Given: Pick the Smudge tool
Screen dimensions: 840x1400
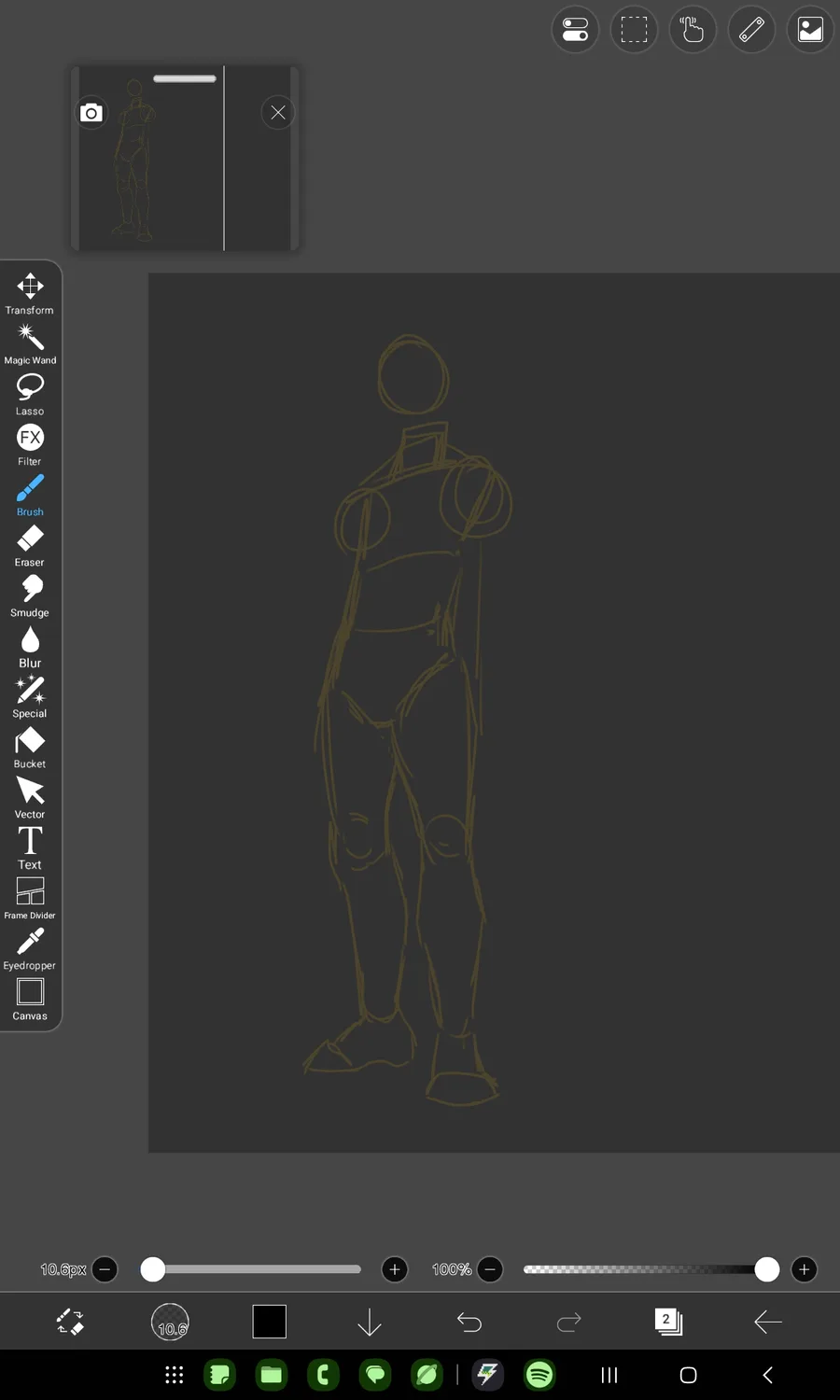Looking at the screenshot, I should 30,595.
